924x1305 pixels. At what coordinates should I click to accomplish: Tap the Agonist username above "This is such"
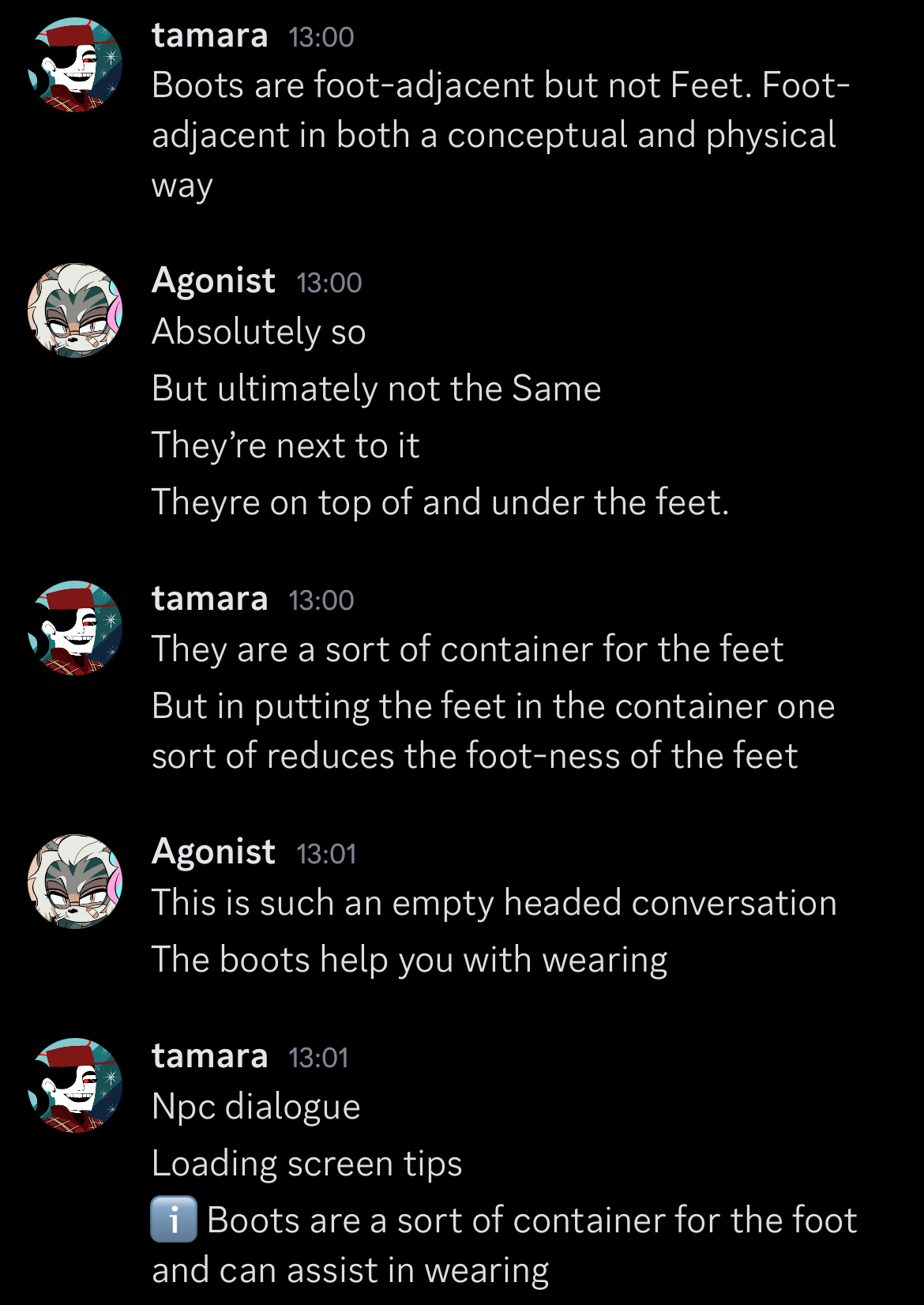pos(213,852)
